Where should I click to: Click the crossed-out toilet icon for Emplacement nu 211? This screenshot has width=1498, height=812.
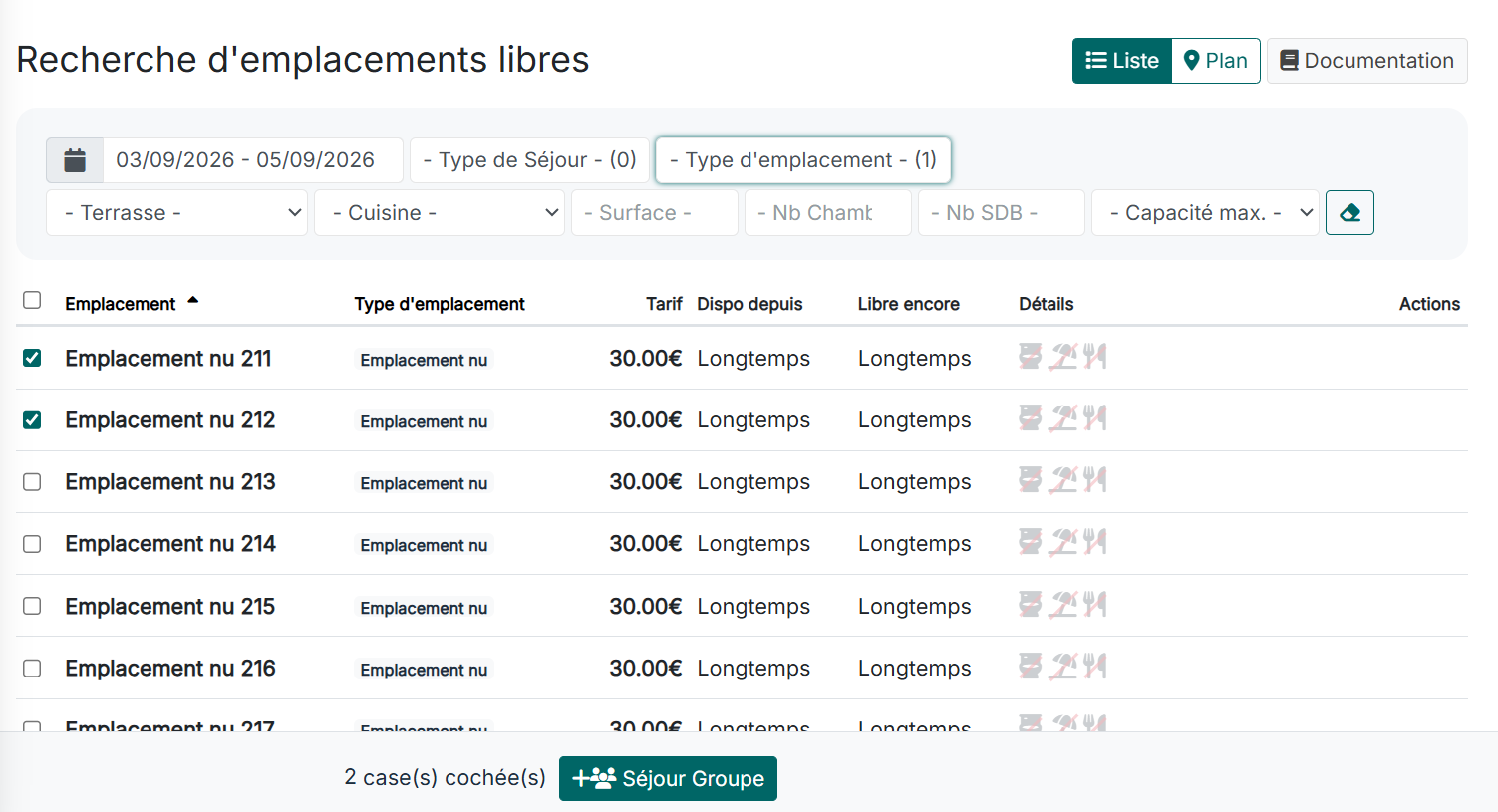(x=1030, y=357)
